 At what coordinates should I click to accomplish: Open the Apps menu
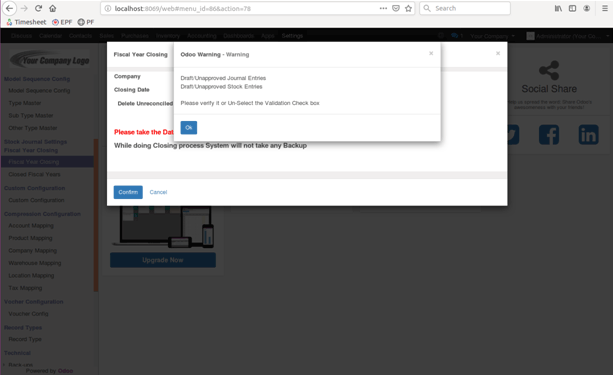(x=268, y=36)
